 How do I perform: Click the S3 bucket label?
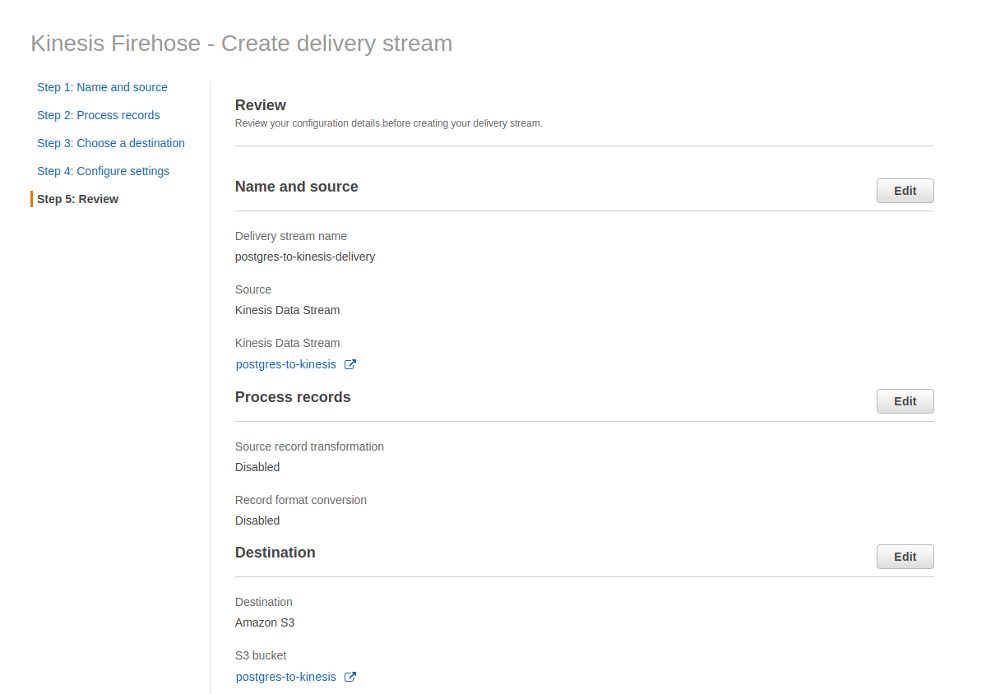pyautogui.click(x=261, y=656)
